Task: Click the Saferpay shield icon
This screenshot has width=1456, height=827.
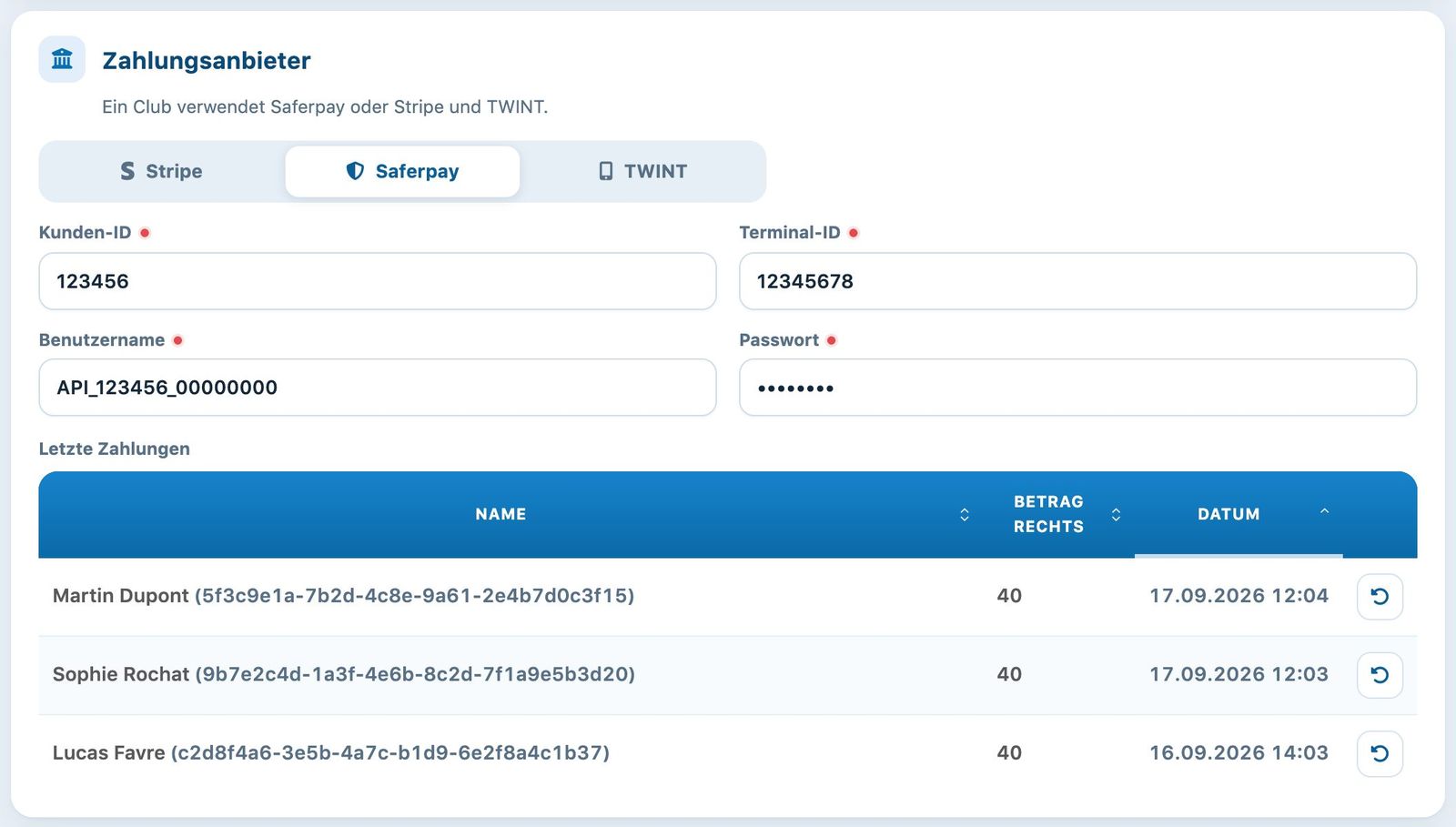Action: (355, 171)
